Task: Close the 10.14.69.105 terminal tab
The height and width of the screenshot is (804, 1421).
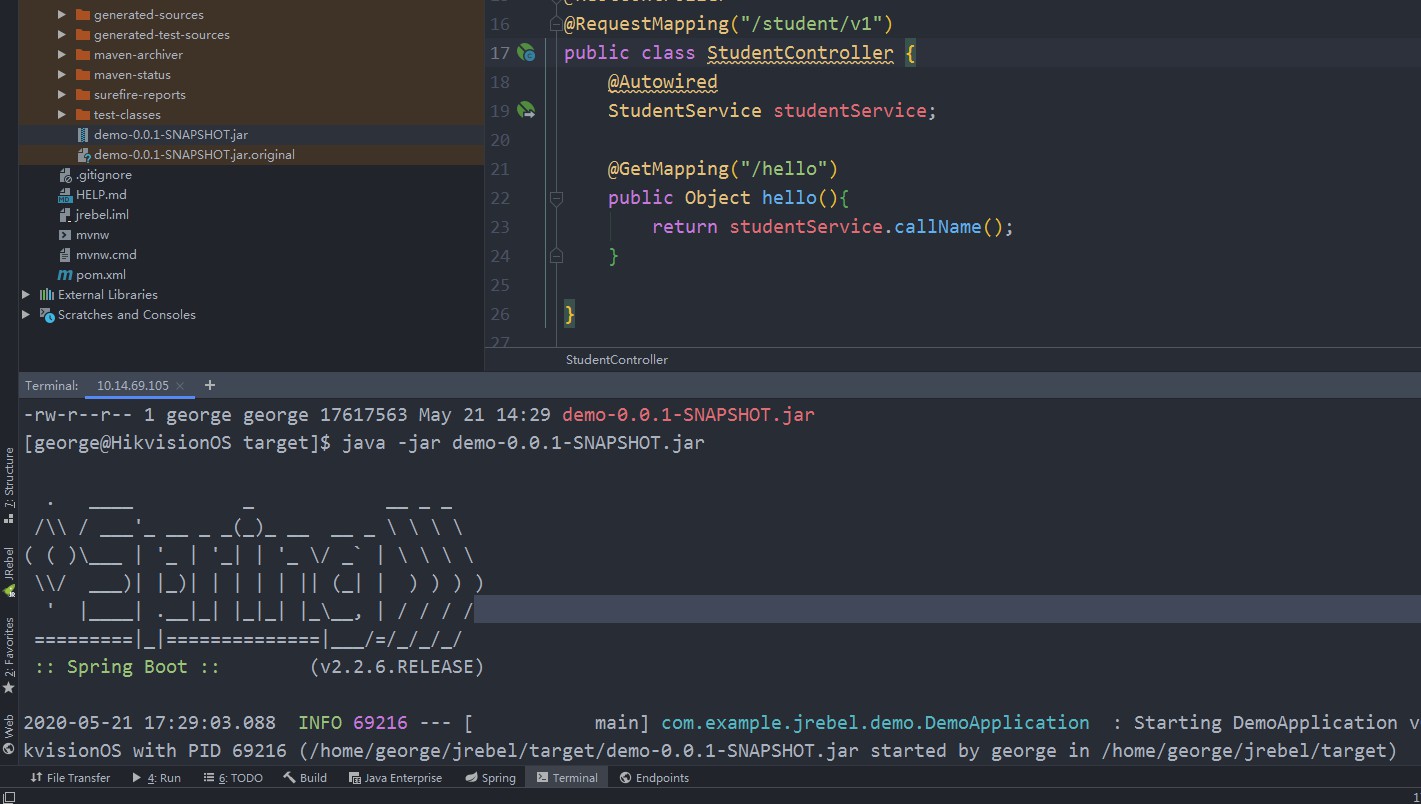Action: (180, 386)
